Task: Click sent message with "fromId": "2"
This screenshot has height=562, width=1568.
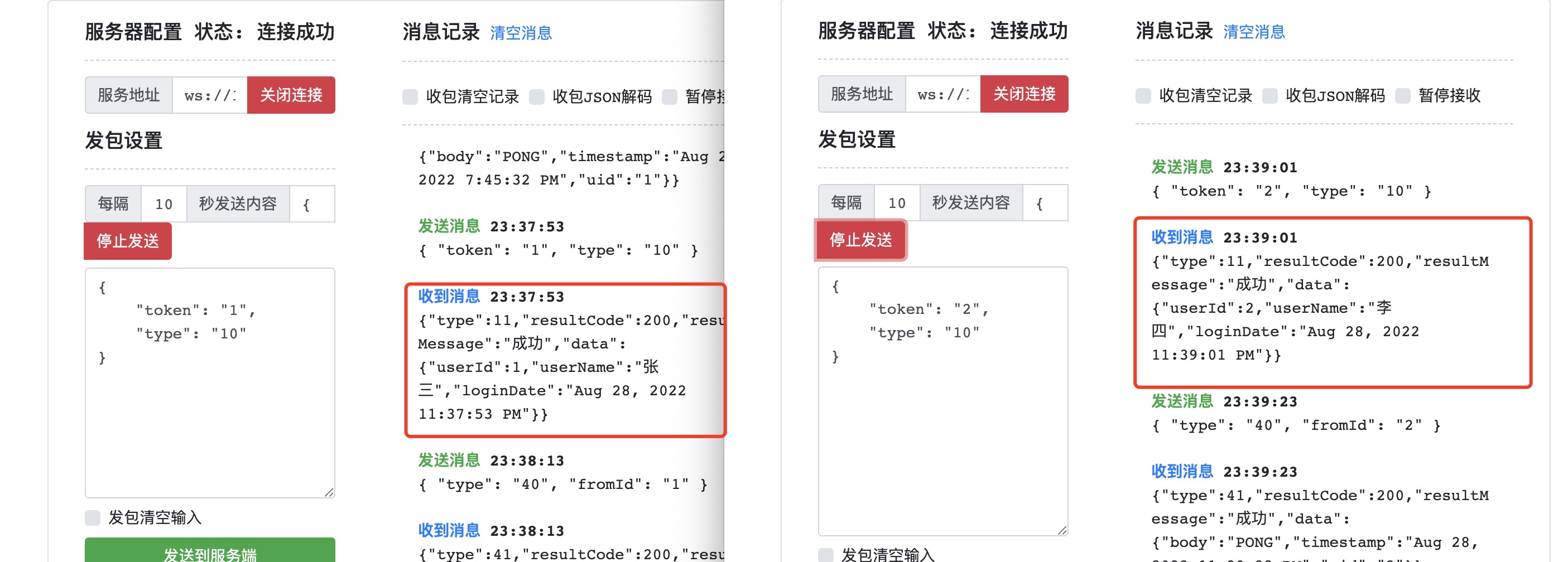Action: tap(1296, 426)
